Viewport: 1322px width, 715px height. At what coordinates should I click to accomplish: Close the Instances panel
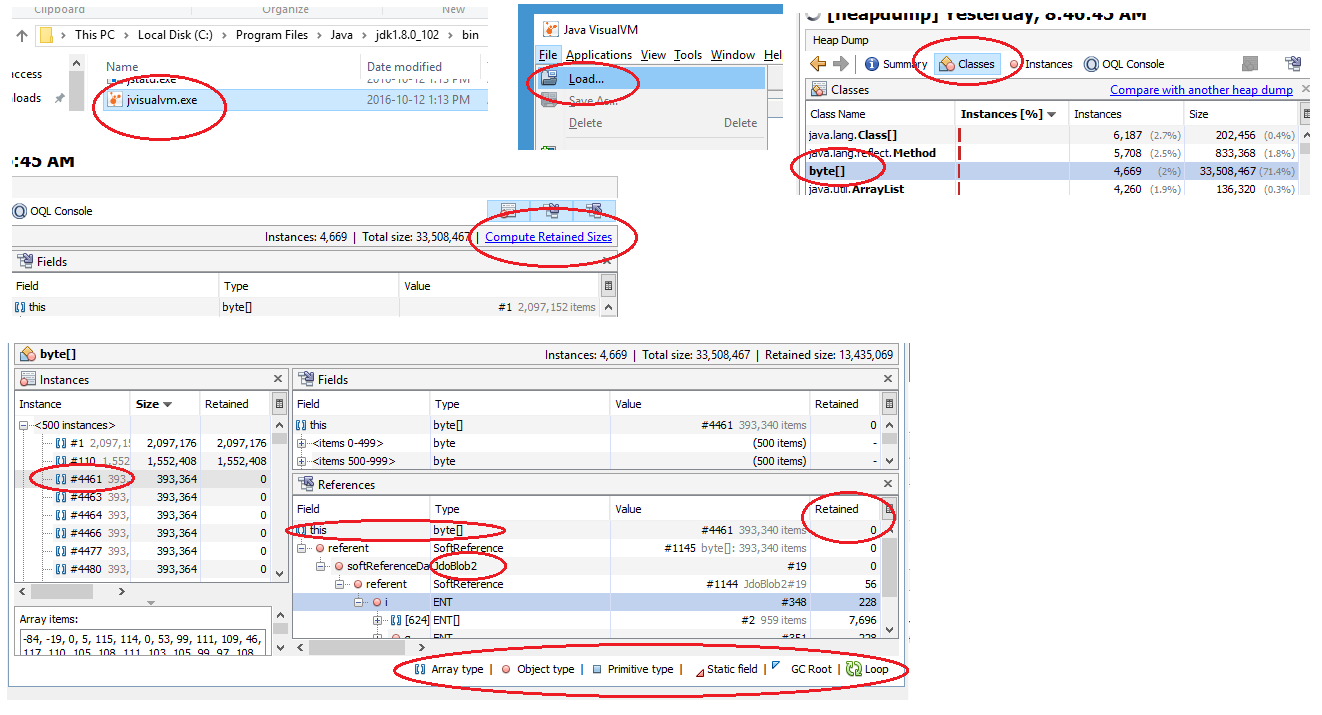tap(278, 380)
